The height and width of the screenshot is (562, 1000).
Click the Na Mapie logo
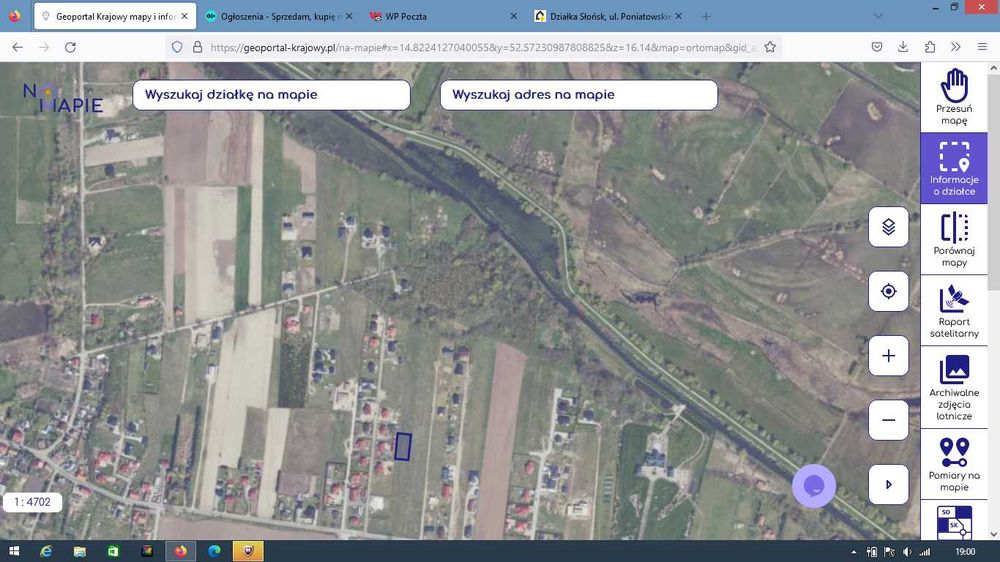[x=62, y=98]
